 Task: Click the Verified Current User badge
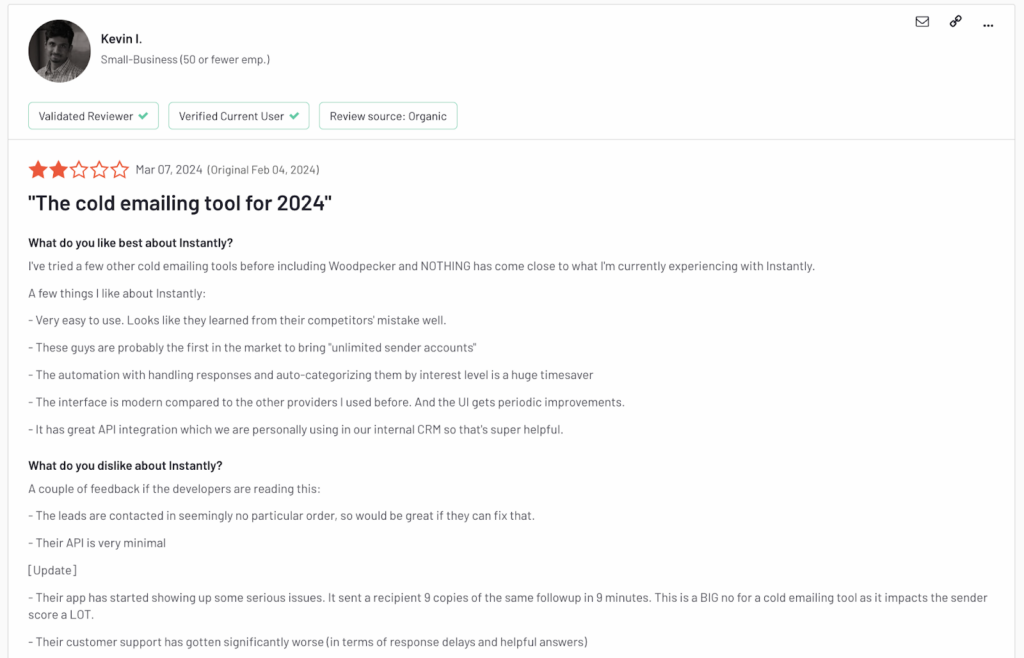[x=238, y=115]
